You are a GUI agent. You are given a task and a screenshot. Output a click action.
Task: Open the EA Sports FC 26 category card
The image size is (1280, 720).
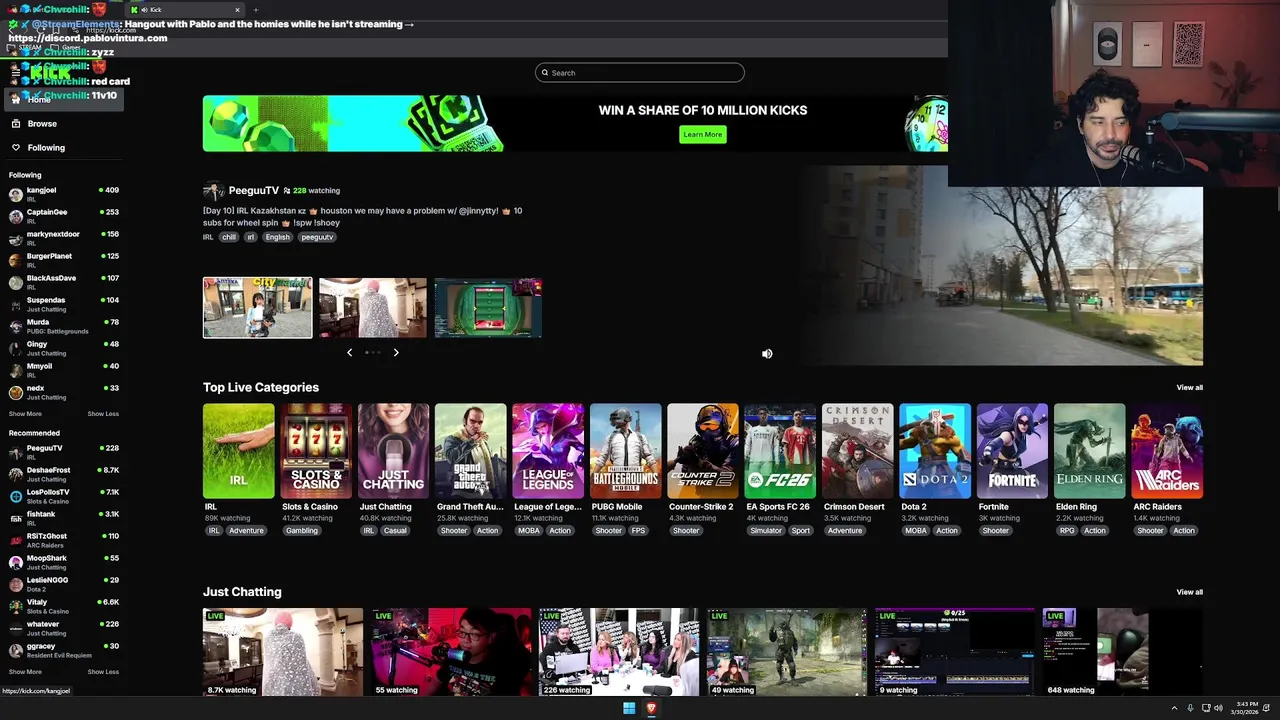point(781,451)
